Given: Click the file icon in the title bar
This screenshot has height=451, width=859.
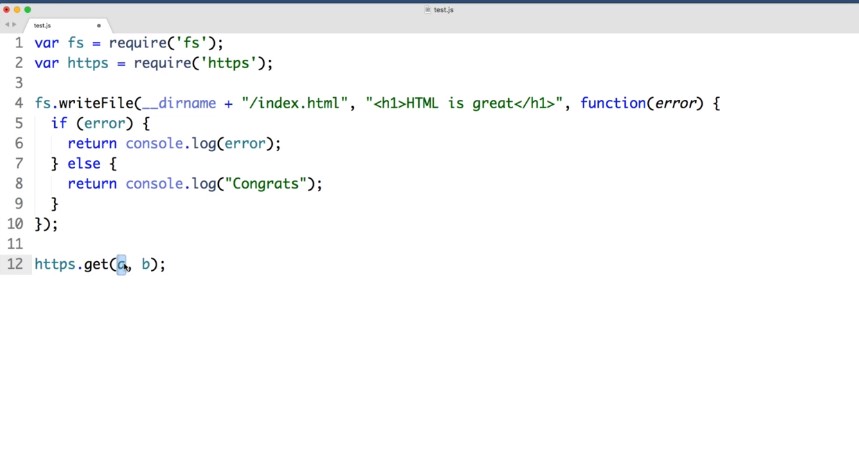Looking at the screenshot, I should coord(428,9).
